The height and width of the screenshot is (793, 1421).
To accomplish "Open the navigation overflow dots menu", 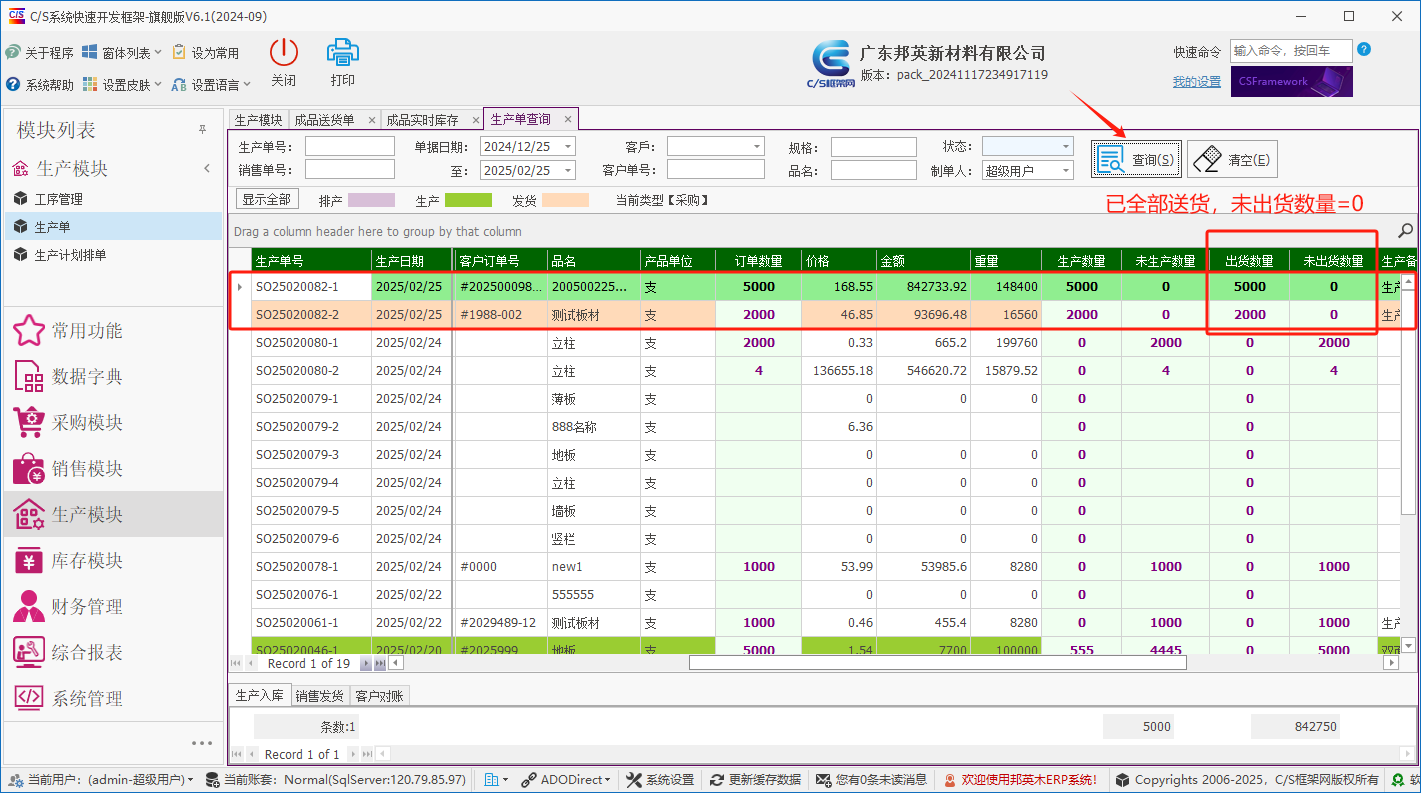I will click(202, 743).
